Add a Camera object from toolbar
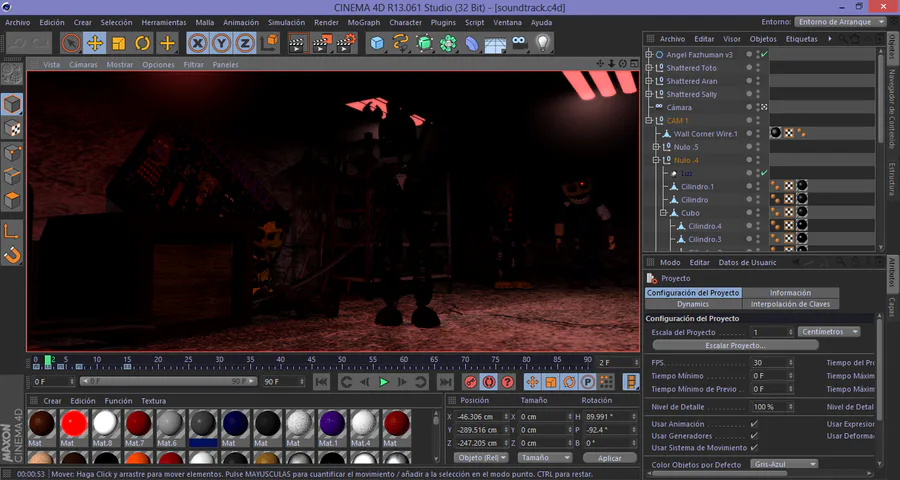 pos(519,43)
